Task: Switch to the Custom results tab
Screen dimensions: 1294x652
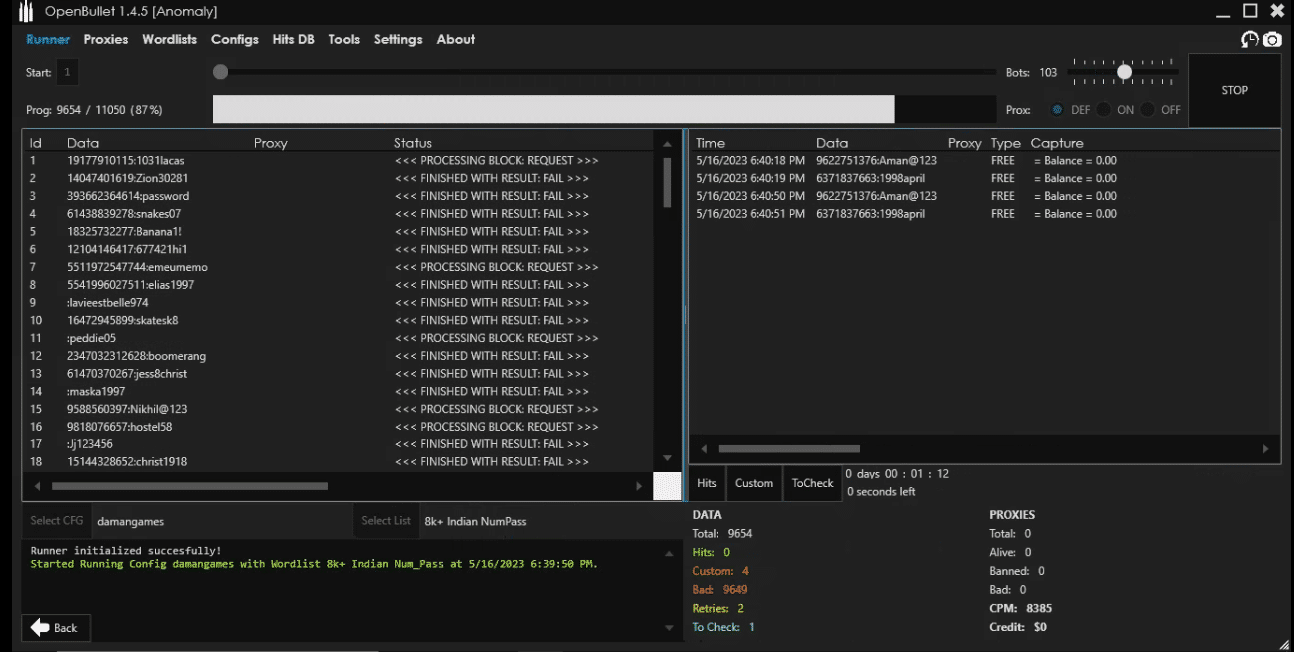Action: pos(754,483)
